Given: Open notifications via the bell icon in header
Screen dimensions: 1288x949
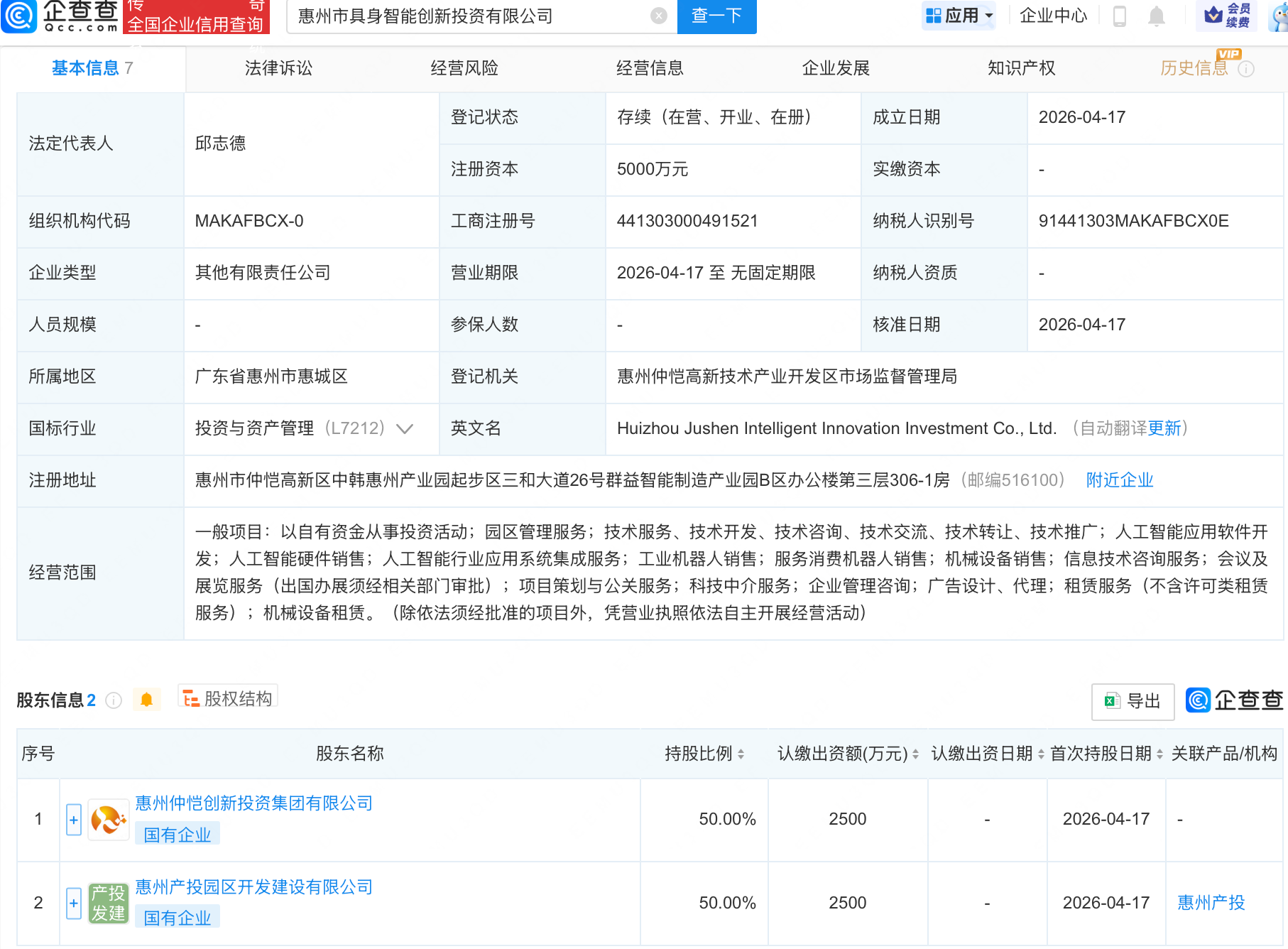Looking at the screenshot, I should coord(1156,16).
